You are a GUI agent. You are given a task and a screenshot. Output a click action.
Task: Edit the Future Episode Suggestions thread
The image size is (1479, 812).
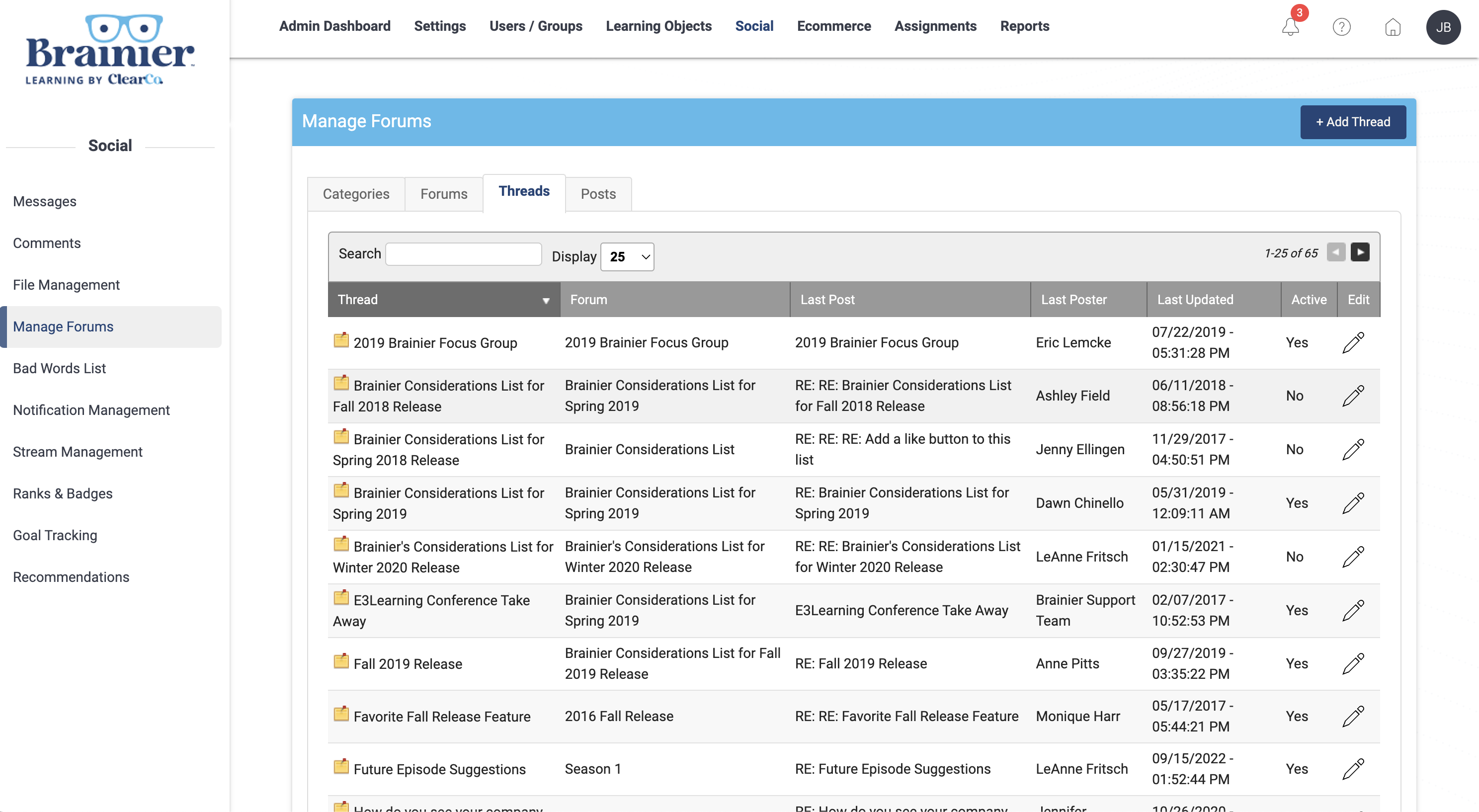point(1353,769)
